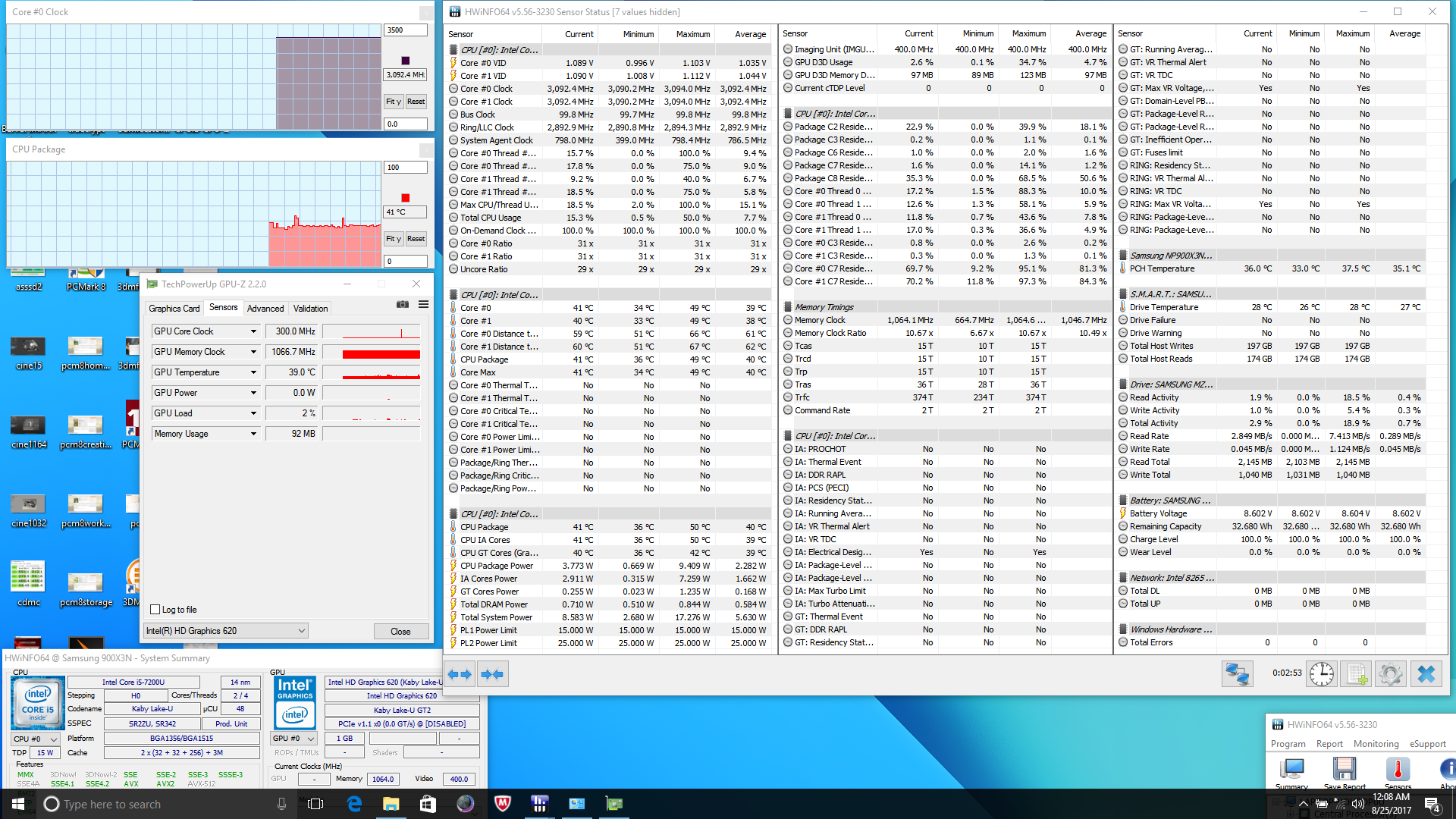Select the CPU Package Power sensor row

point(609,566)
